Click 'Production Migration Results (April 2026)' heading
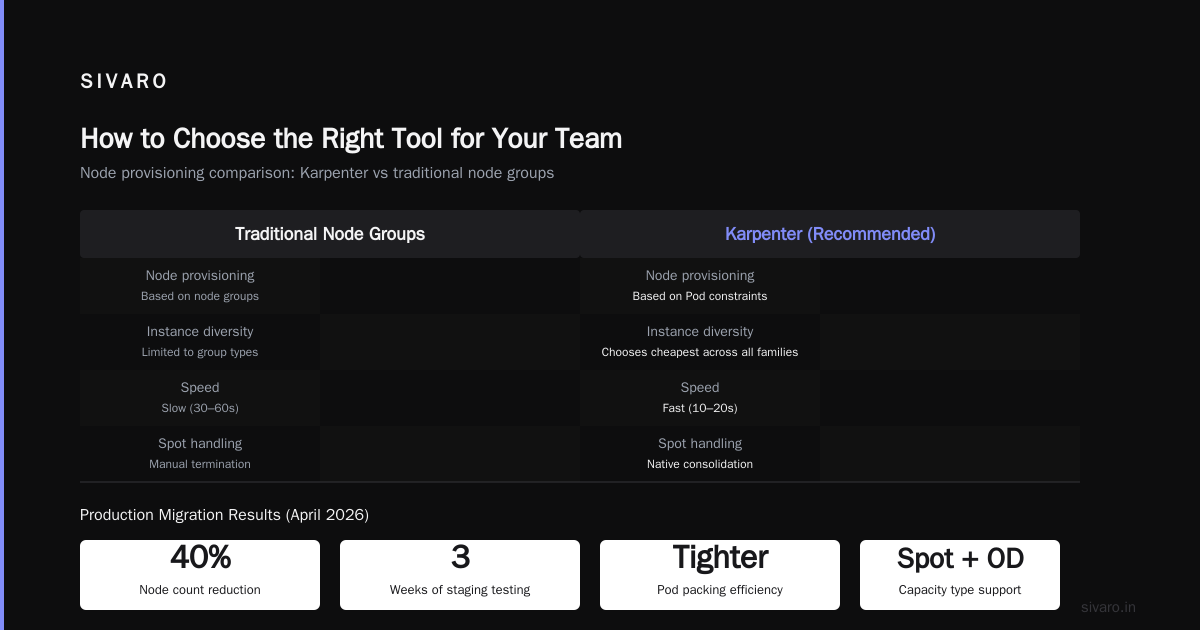 [x=224, y=515]
